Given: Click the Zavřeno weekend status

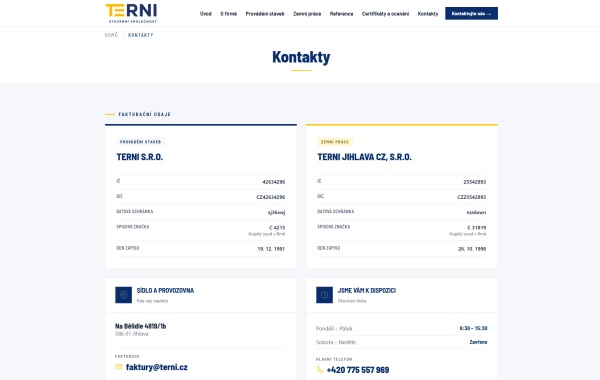Looking at the screenshot, I should tap(478, 342).
